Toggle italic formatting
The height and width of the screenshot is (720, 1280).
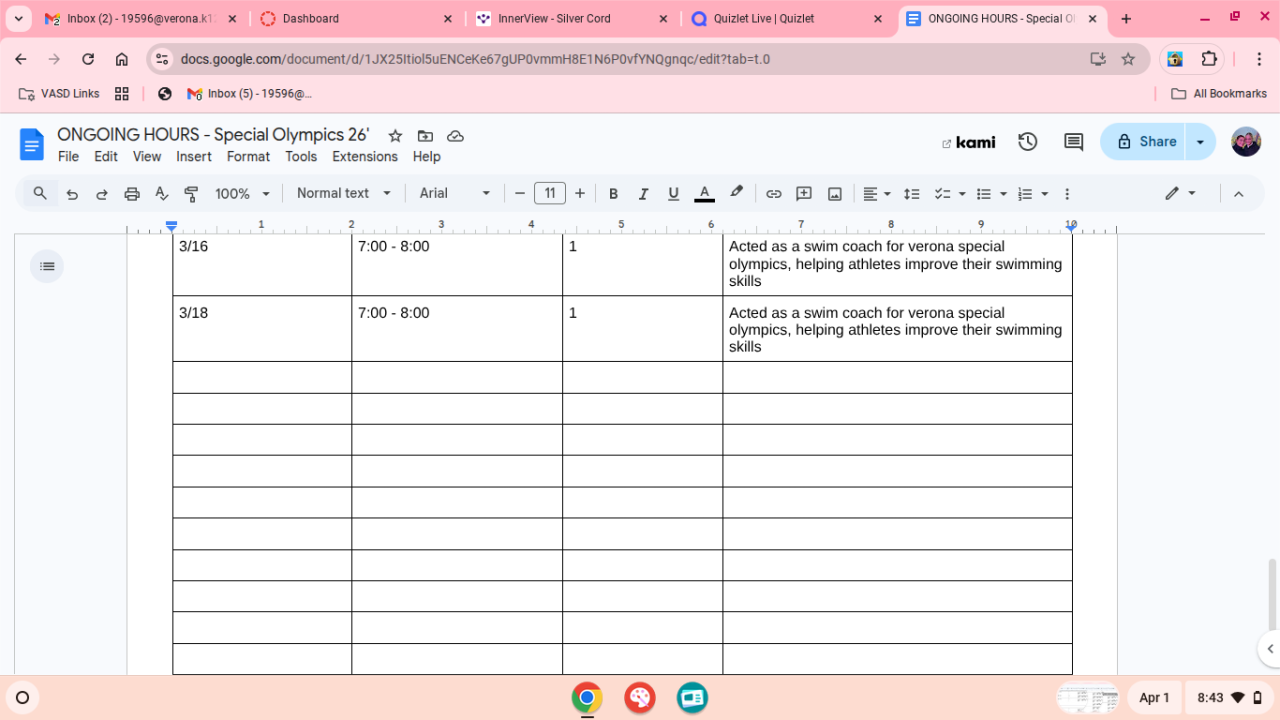644,194
